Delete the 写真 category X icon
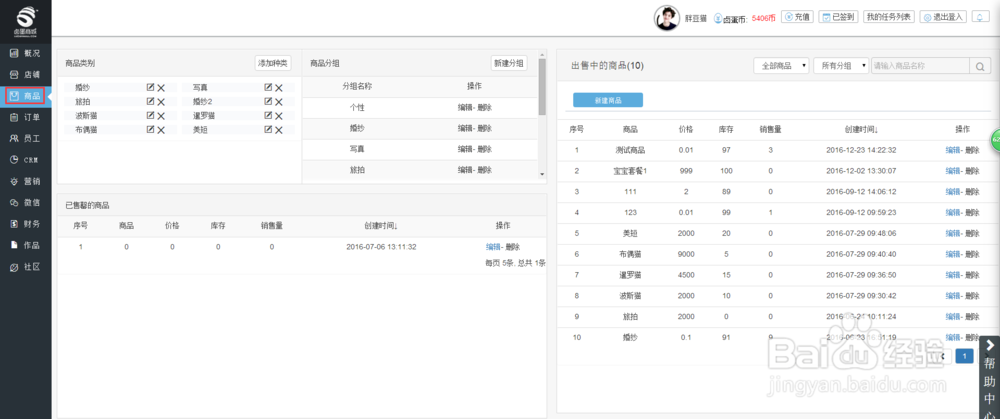Viewport: 1000px width, 419px height. [279, 88]
